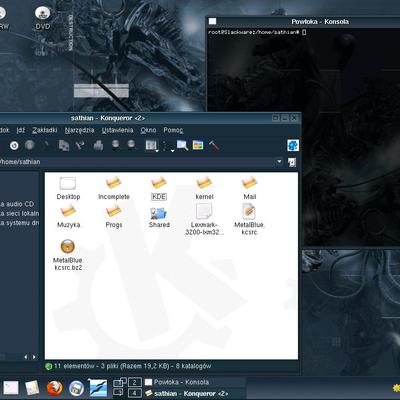Open the dotted sort options dropdown
This screenshot has height=400, width=400.
click(x=168, y=146)
